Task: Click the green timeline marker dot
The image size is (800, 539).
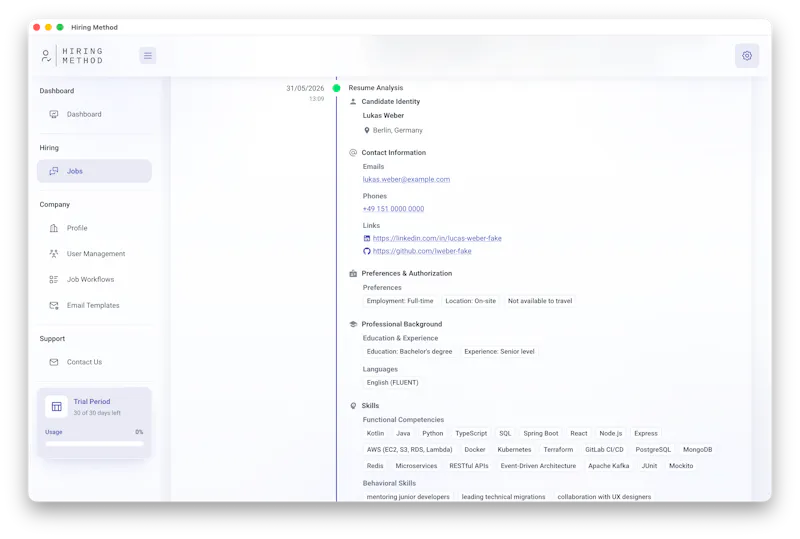Action: coord(336,88)
